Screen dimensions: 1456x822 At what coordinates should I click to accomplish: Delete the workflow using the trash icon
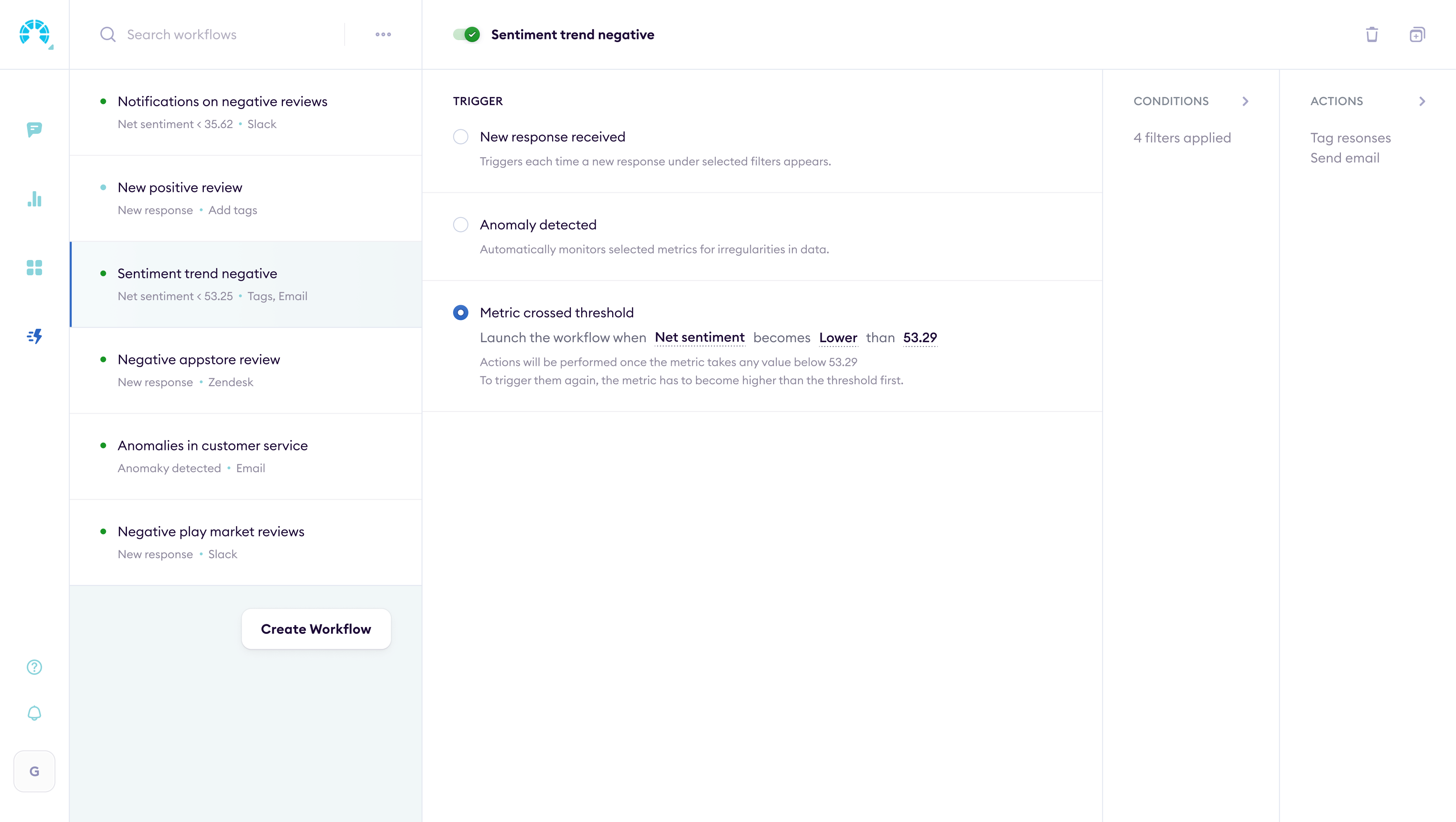click(1372, 34)
